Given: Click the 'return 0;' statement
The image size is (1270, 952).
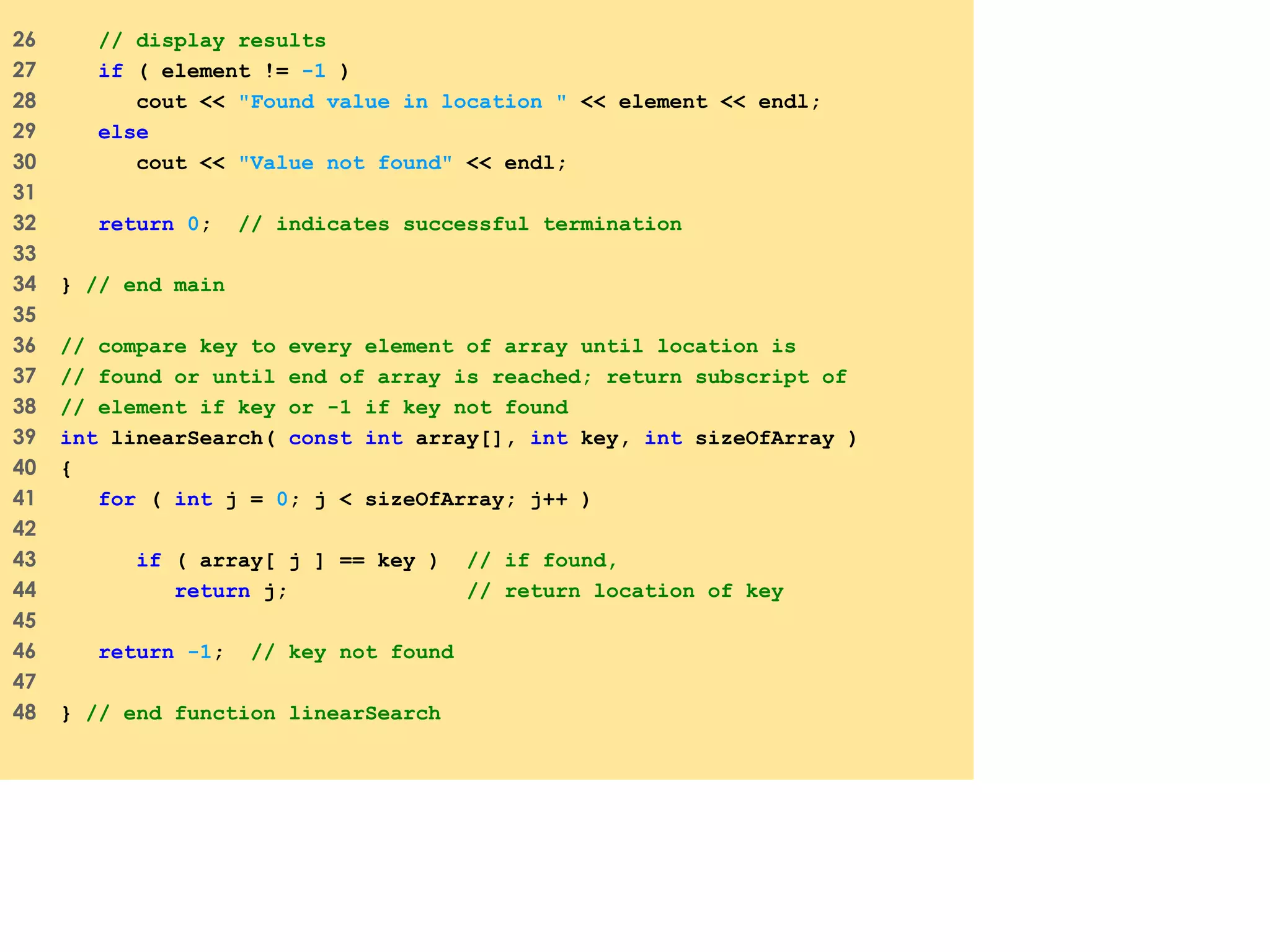Looking at the screenshot, I should 155,224.
